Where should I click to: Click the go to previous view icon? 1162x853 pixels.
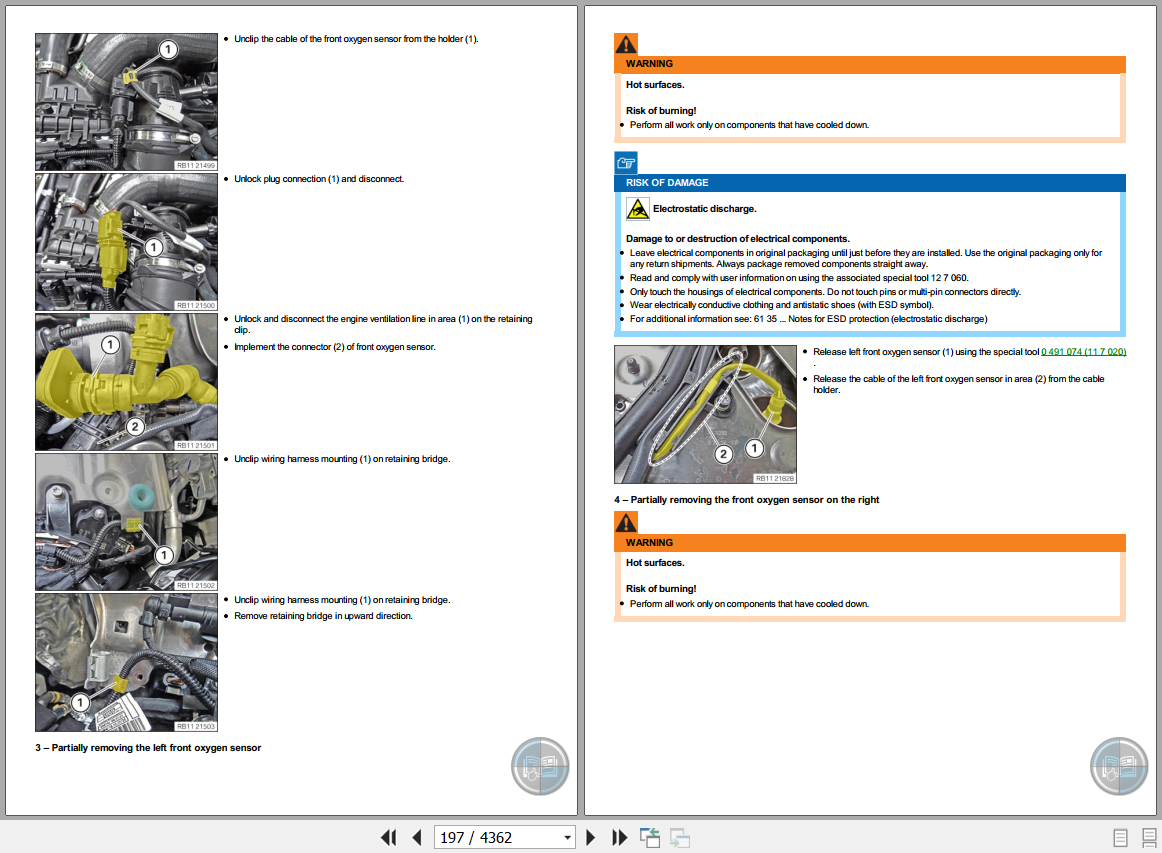tap(650, 837)
